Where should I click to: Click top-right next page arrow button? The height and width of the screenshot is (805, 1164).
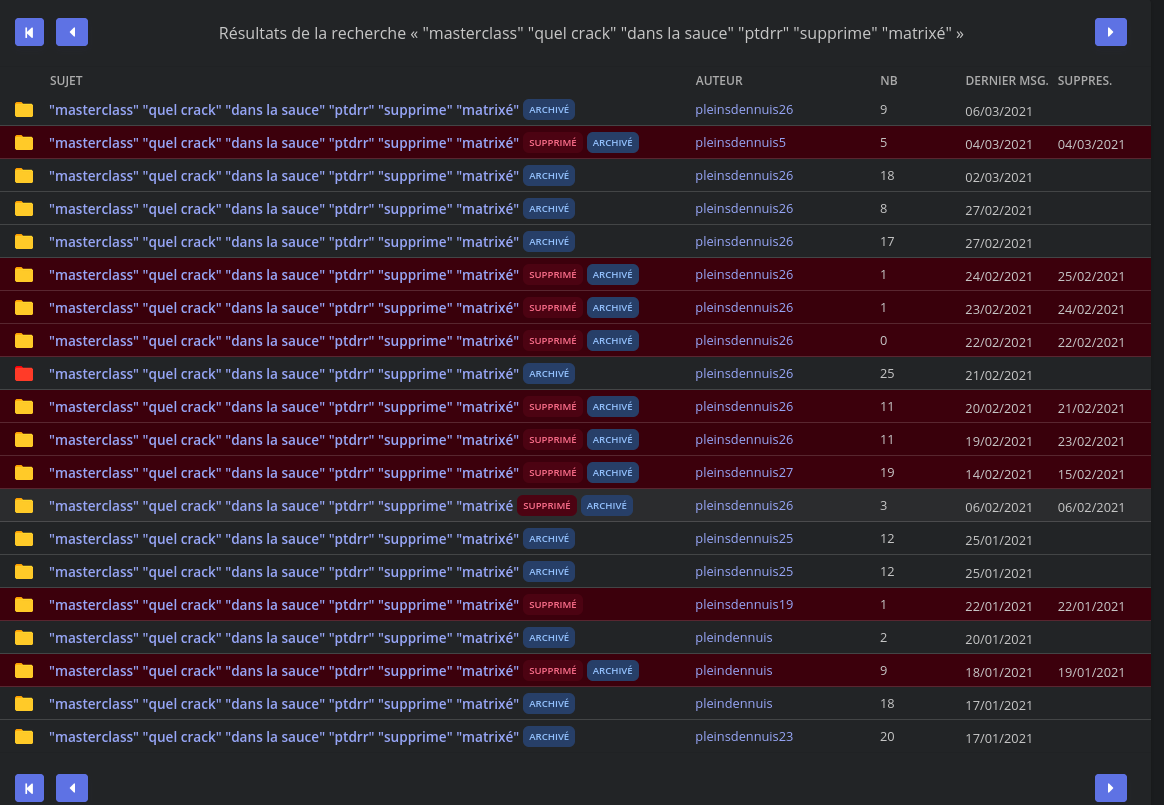tap(1110, 32)
